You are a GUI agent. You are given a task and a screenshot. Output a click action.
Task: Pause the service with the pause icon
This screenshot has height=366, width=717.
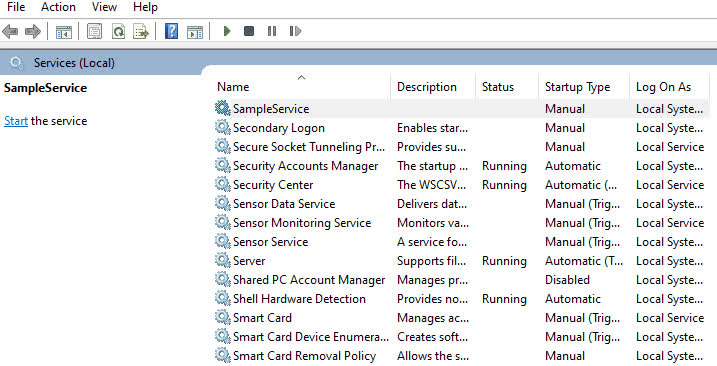tap(272, 31)
